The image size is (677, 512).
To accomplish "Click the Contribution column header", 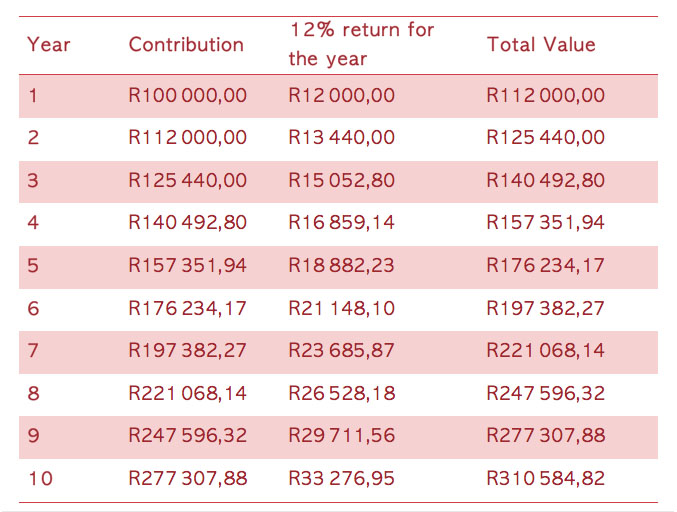I will 186,44.
